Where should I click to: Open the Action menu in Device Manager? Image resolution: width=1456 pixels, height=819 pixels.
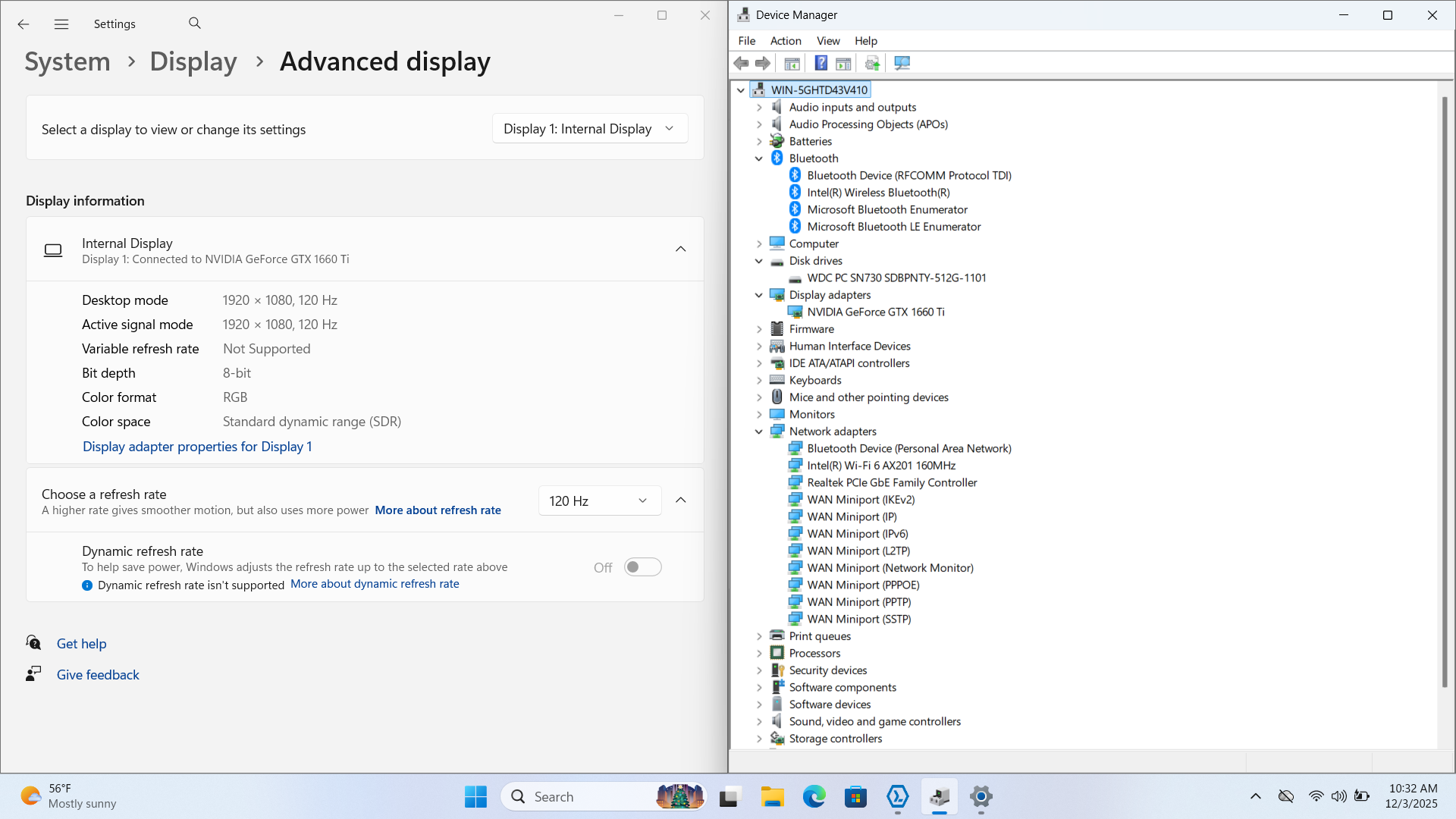[785, 41]
